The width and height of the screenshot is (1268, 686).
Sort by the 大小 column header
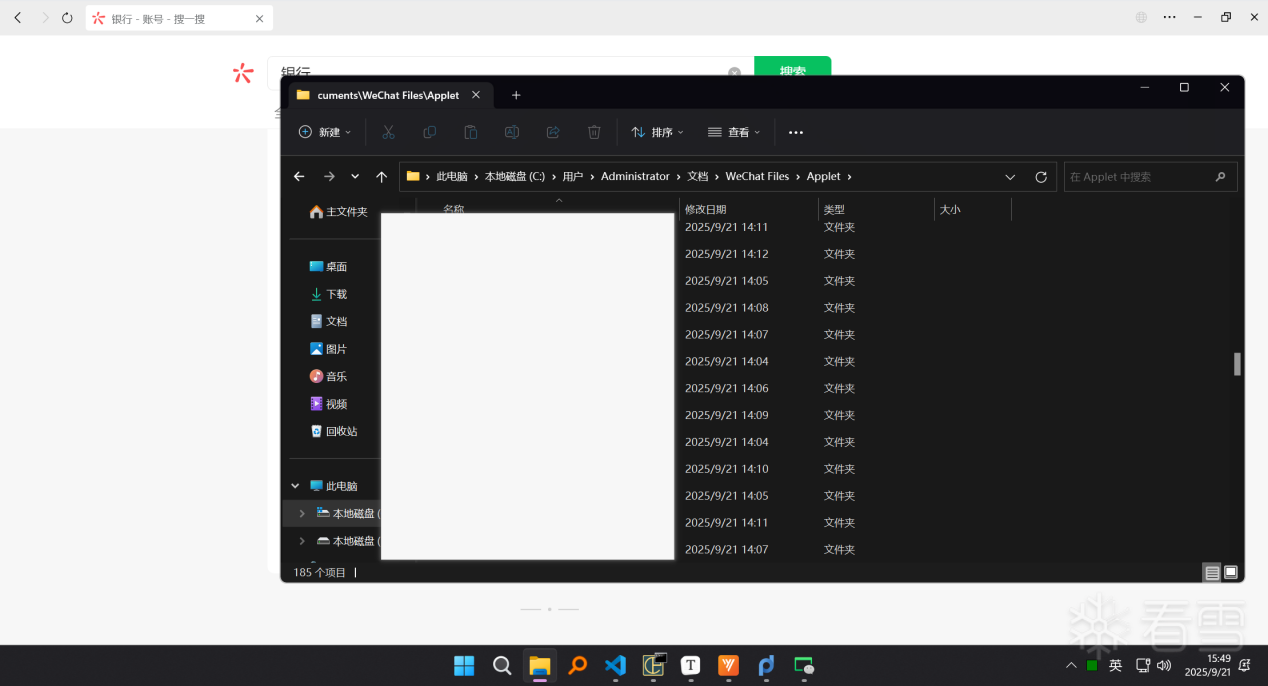(x=972, y=209)
